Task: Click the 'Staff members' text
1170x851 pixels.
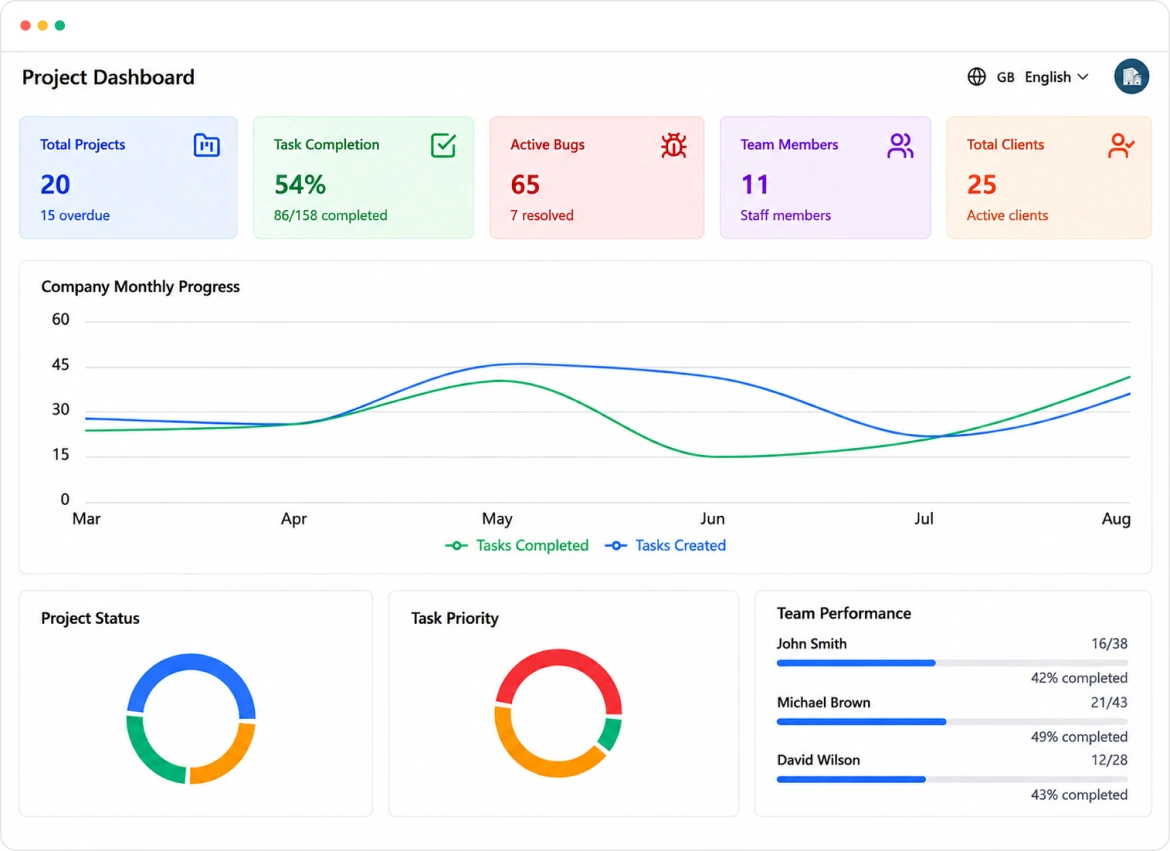Action: pyautogui.click(x=785, y=215)
